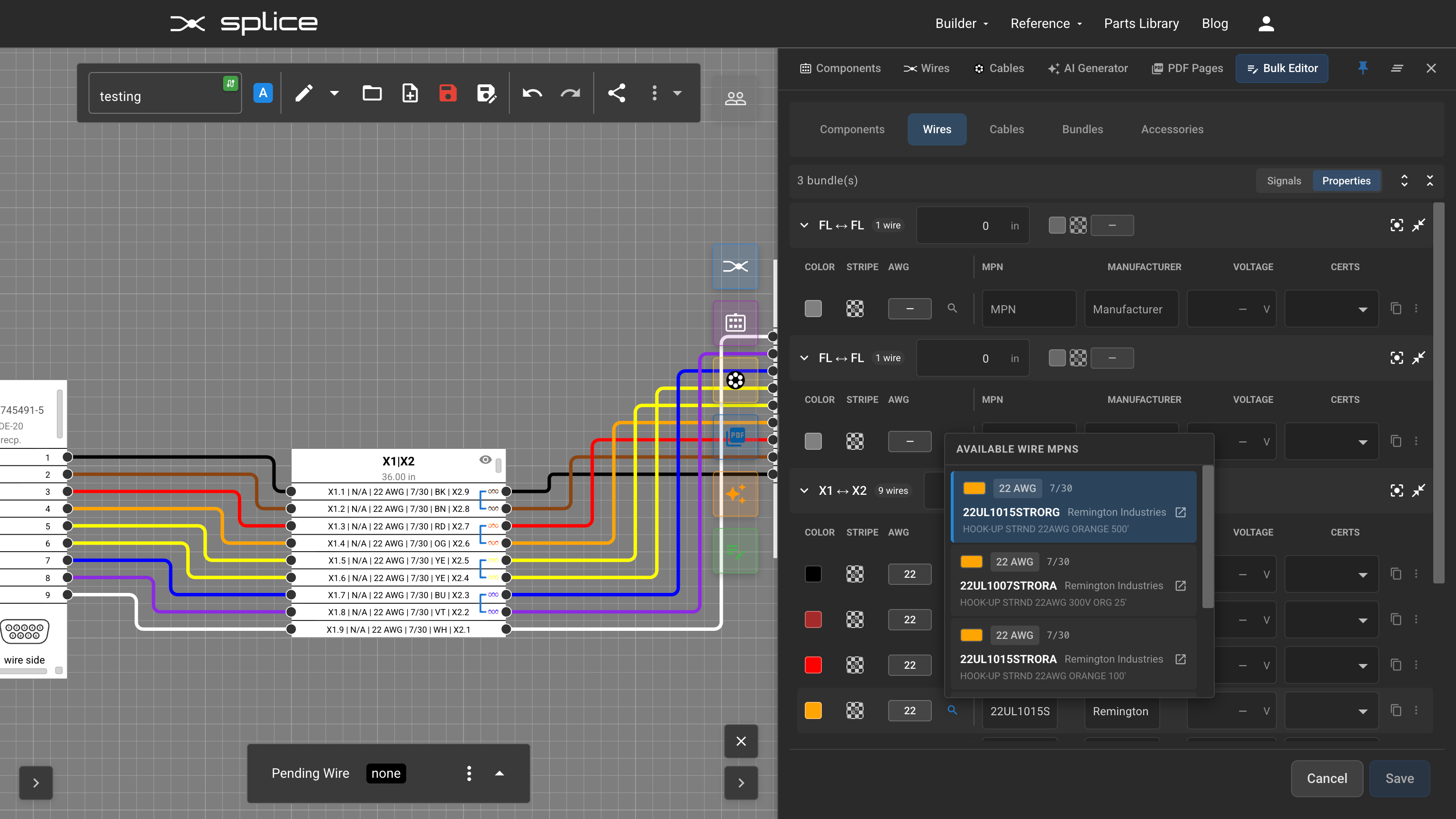Toggle the blue A annotation option

tap(263, 93)
